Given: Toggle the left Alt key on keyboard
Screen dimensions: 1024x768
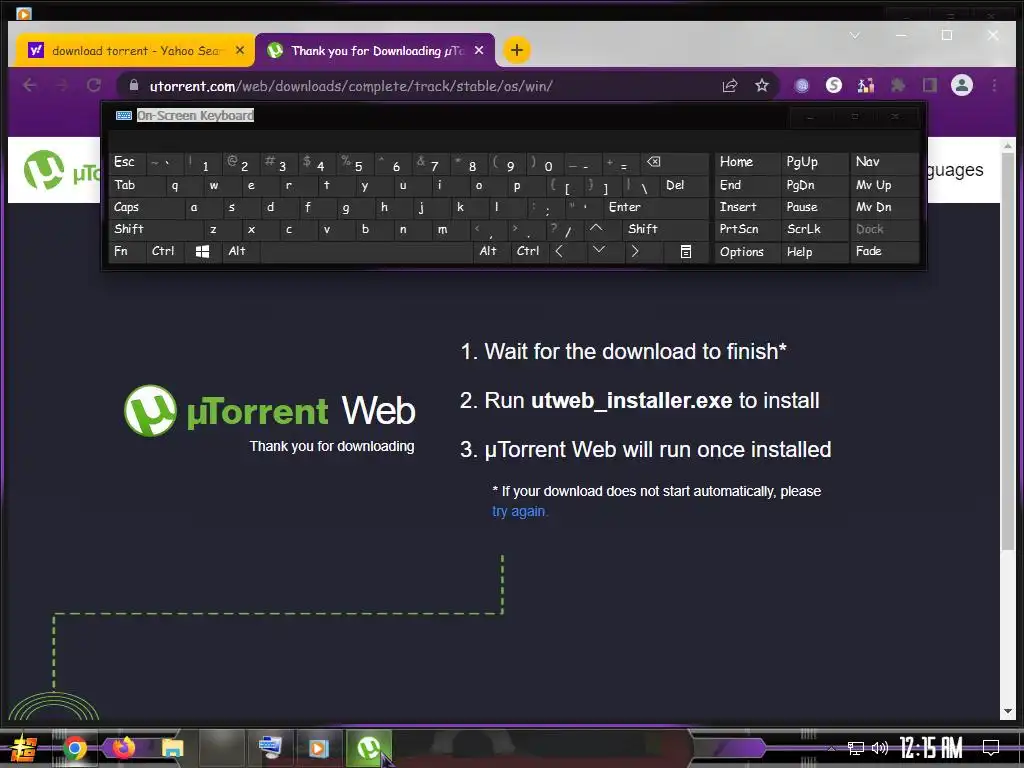Looking at the screenshot, I should (240, 251).
